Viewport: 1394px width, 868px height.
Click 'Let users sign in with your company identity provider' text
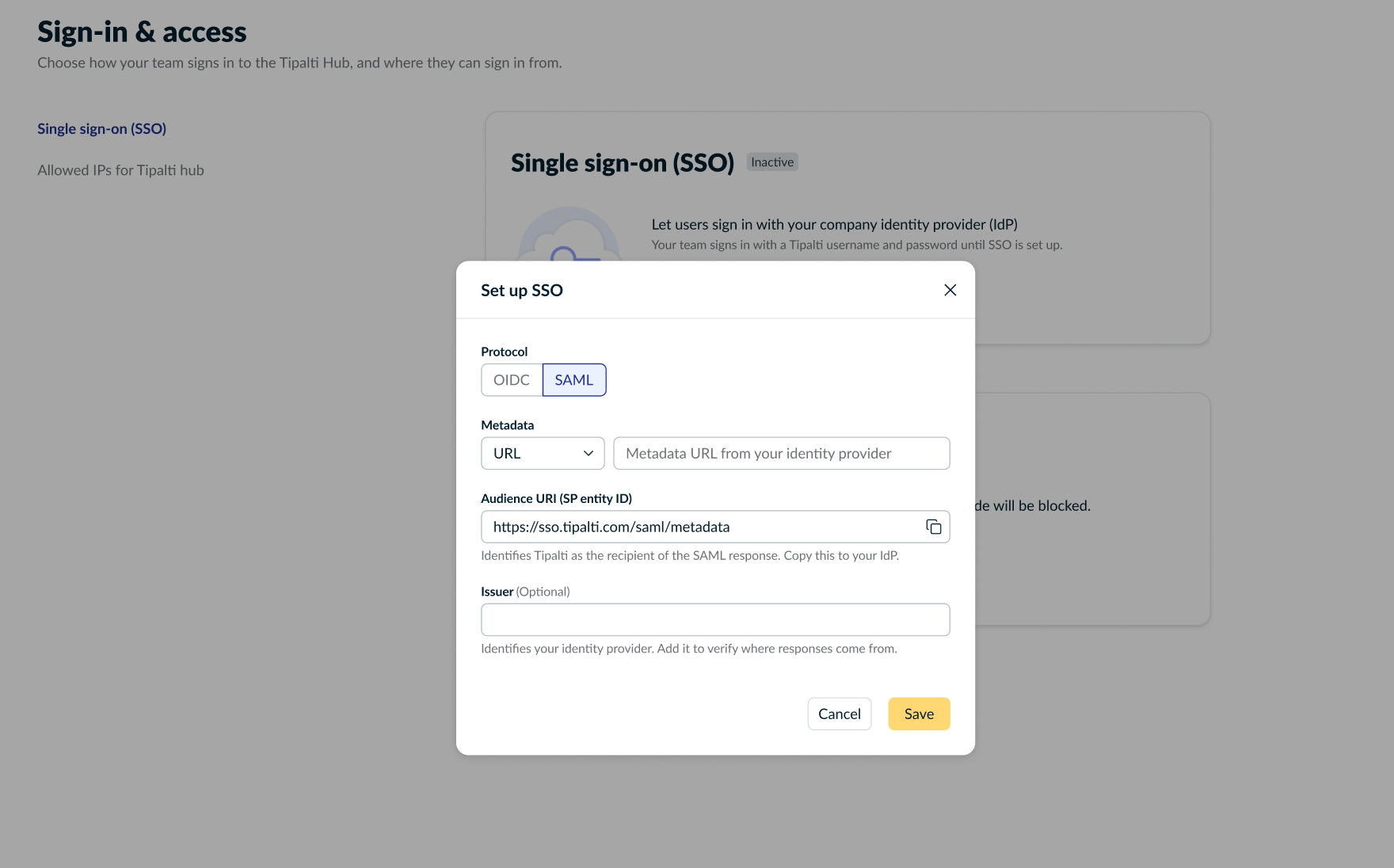(834, 225)
